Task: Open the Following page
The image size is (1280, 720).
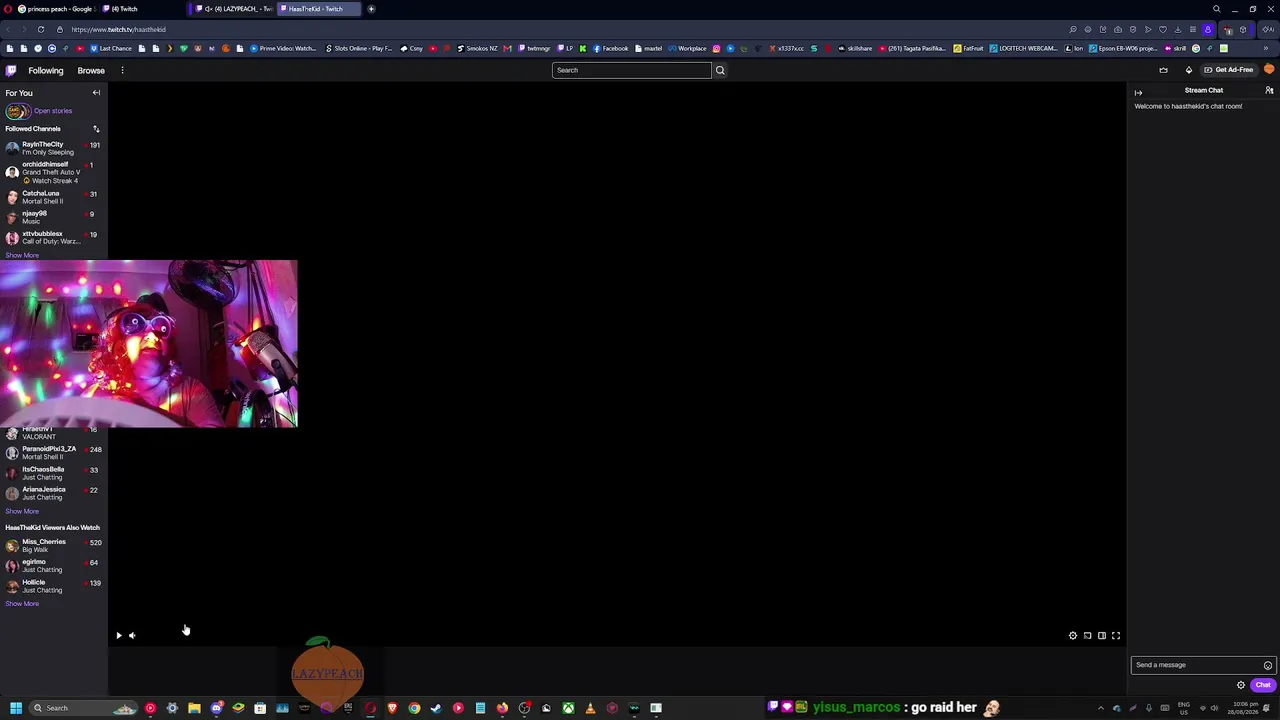Action: point(46,70)
